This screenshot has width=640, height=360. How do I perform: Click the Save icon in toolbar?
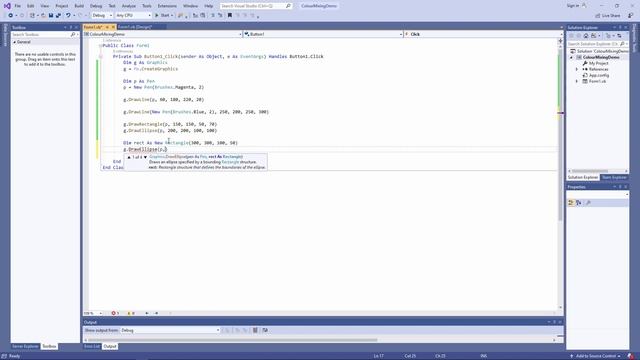(x=51, y=15)
